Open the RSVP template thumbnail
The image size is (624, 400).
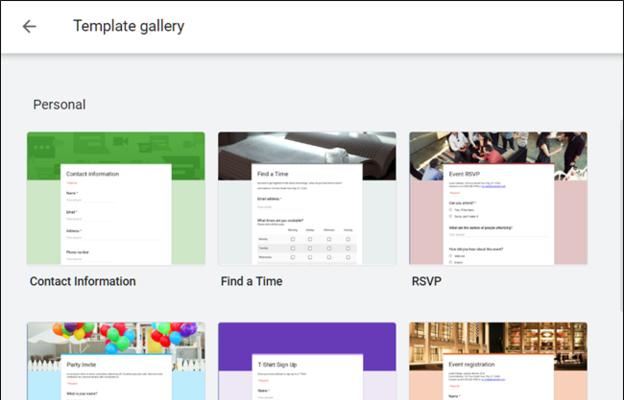(498, 198)
